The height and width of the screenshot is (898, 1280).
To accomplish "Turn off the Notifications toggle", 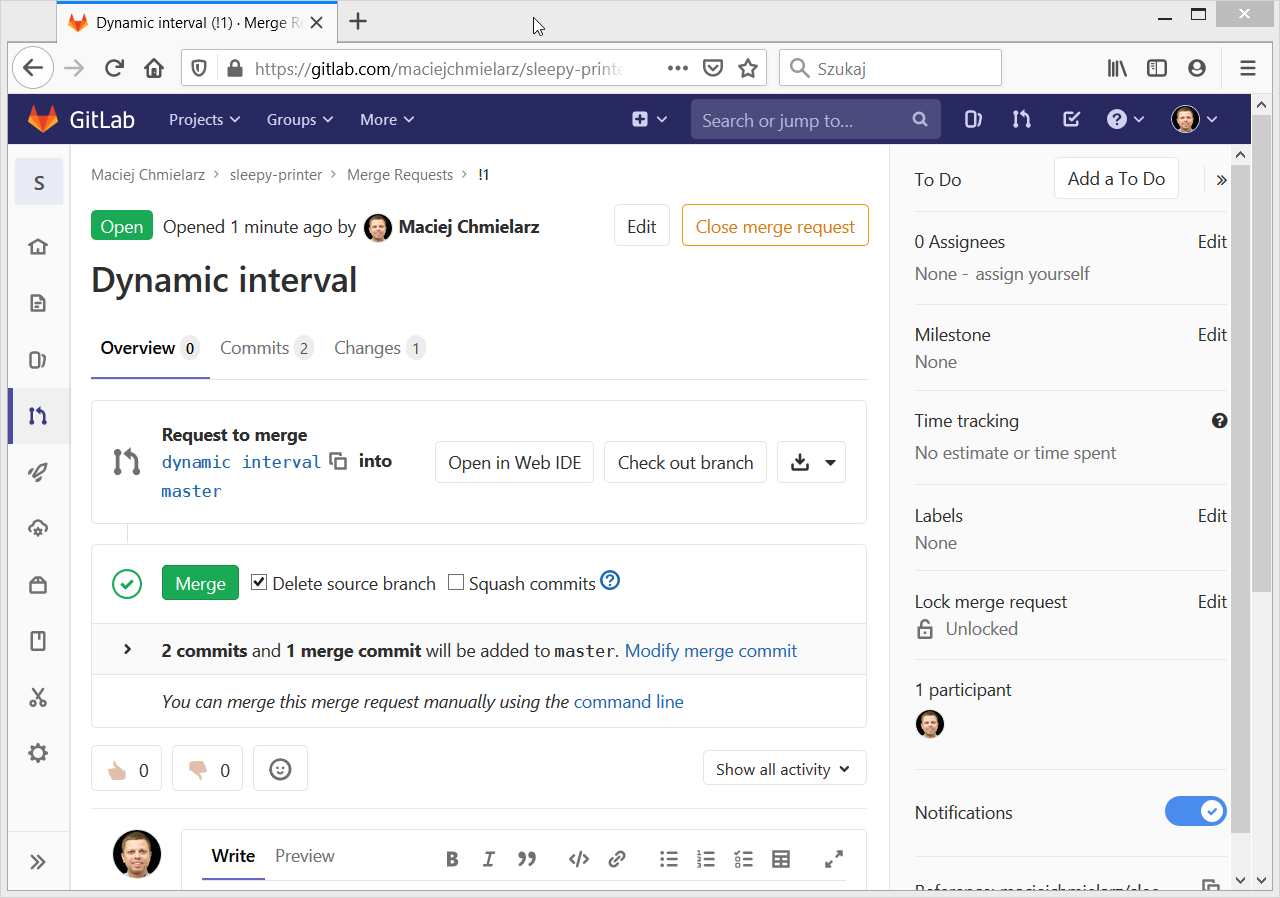I will click(1195, 811).
